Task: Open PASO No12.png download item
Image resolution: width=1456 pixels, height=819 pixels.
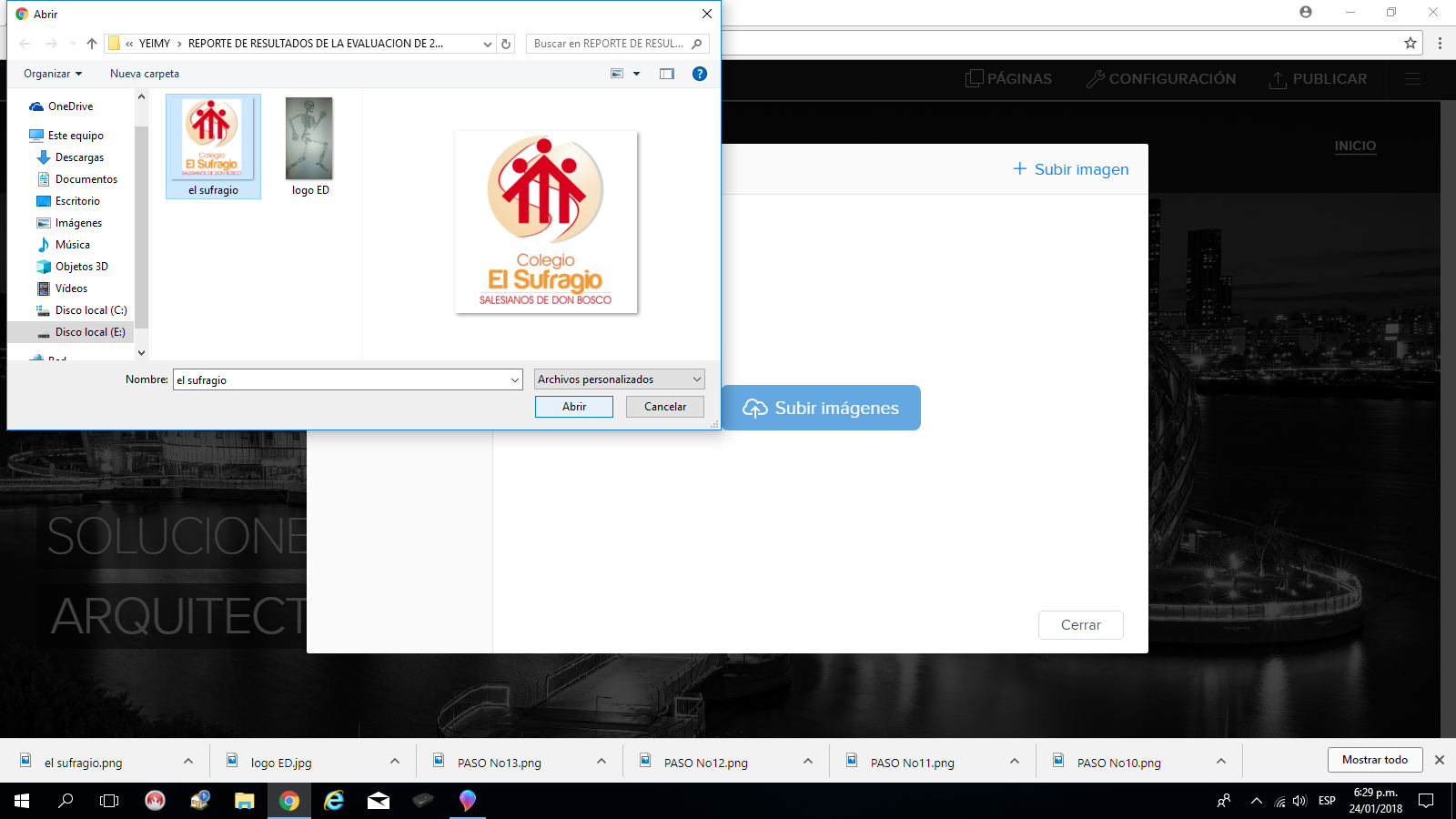Action: pyautogui.click(x=705, y=763)
